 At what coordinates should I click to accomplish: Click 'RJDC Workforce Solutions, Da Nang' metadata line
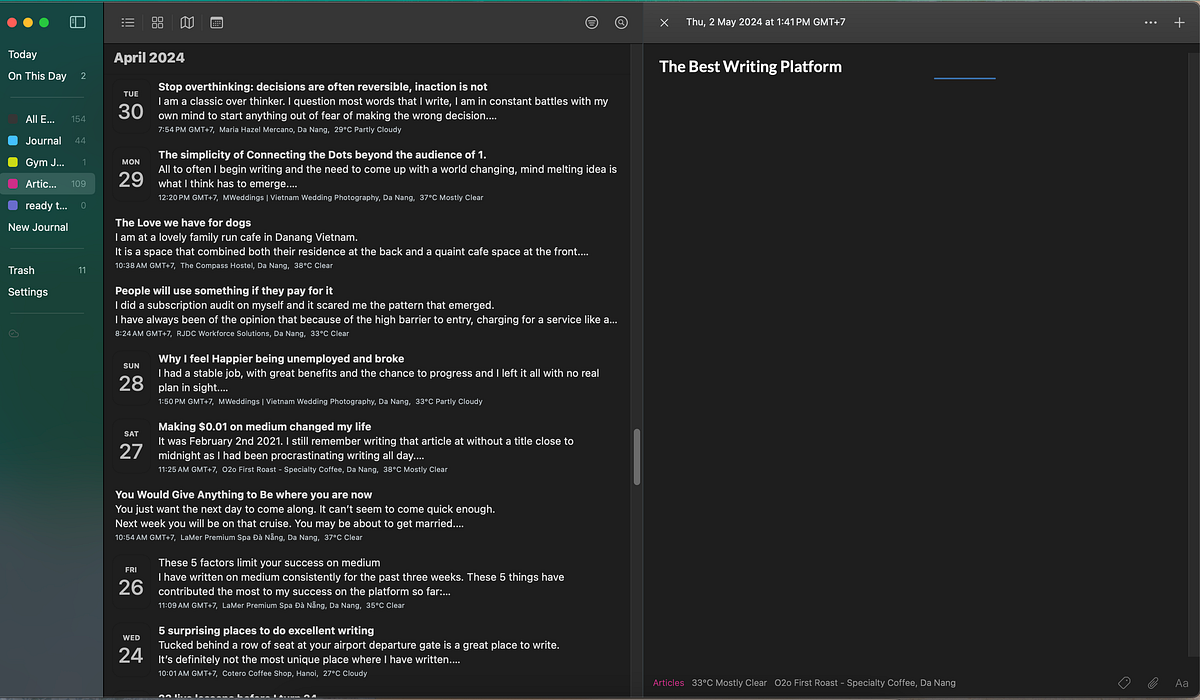click(232, 334)
